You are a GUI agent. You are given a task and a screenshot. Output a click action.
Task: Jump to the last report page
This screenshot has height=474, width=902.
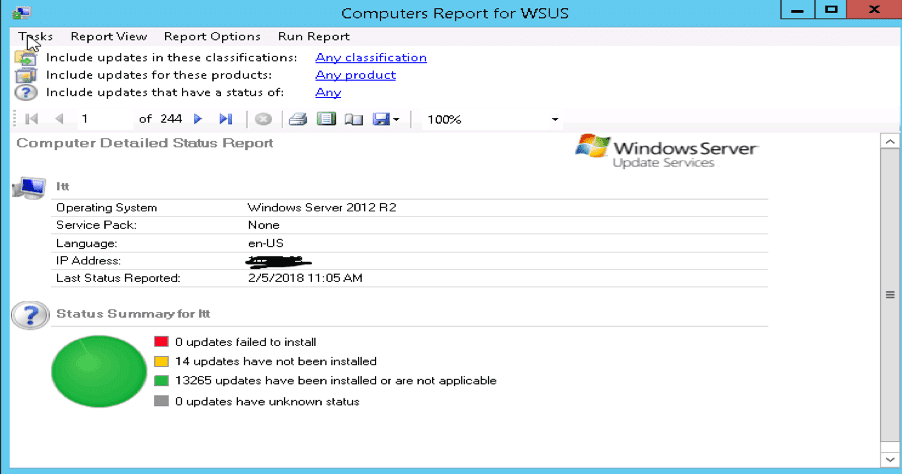[225, 119]
